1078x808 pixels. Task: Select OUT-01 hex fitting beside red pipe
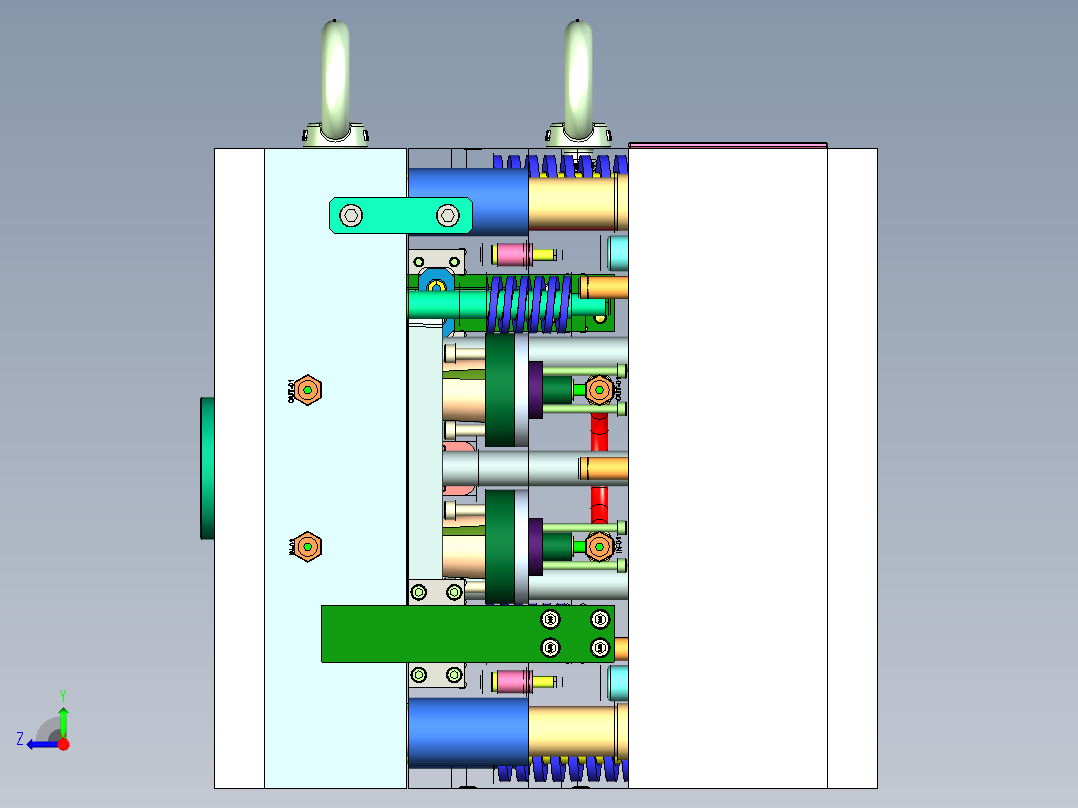600,390
